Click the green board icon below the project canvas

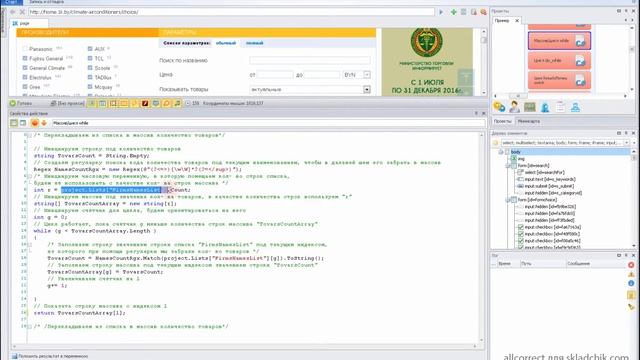point(530,107)
